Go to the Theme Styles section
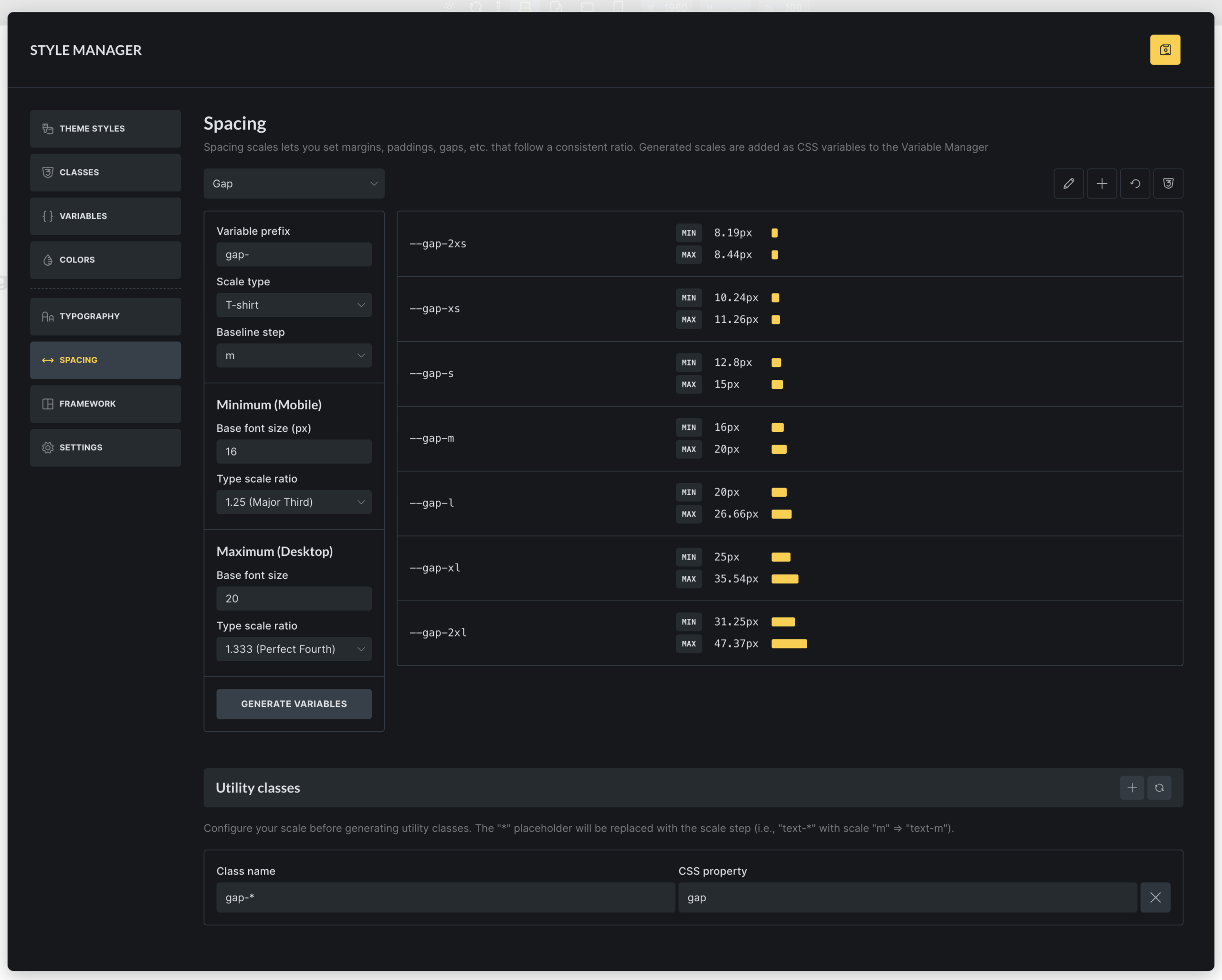Screen dimensions: 1222x980 tap(105, 129)
